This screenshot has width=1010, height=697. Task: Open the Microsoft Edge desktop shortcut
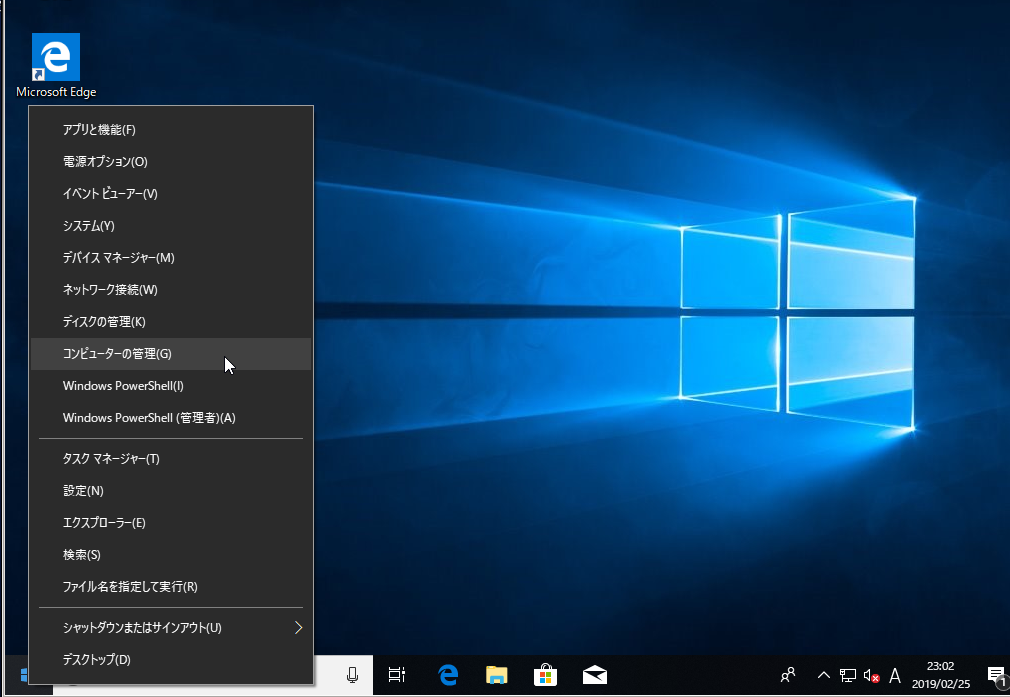56,64
